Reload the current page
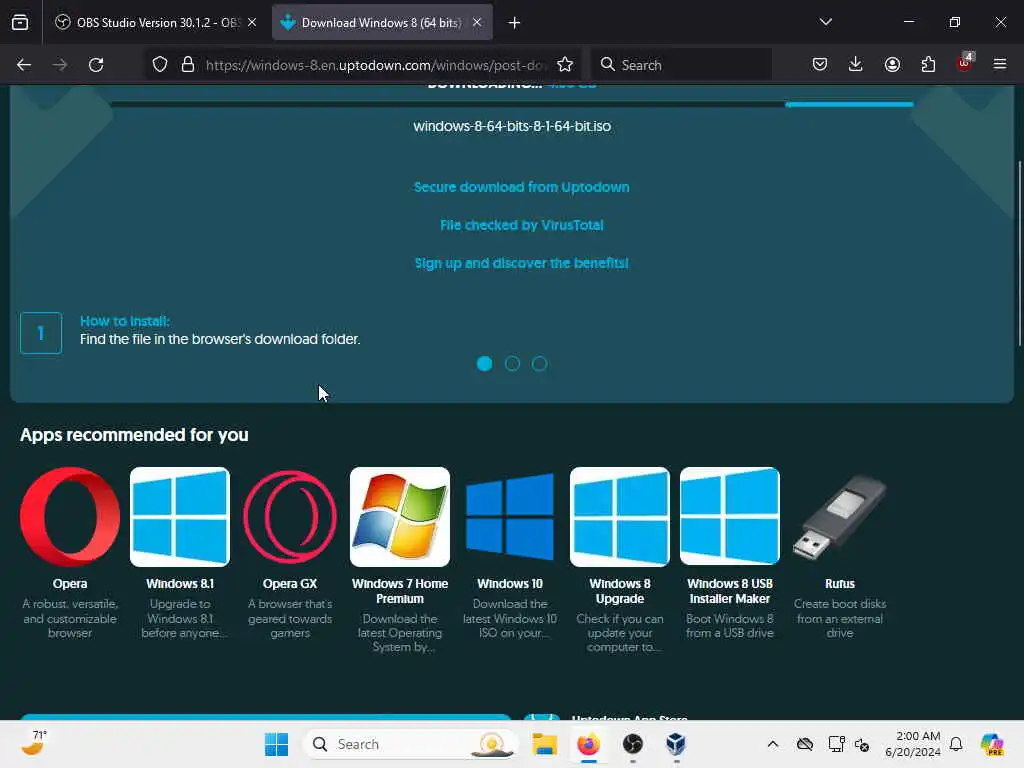 96,65
